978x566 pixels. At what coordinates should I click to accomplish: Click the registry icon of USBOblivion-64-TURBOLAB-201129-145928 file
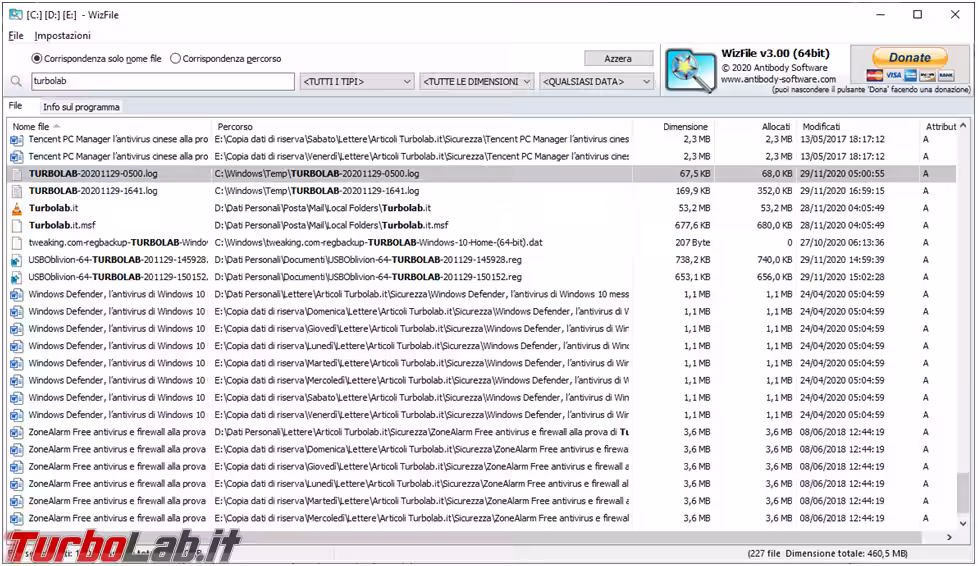16,260
